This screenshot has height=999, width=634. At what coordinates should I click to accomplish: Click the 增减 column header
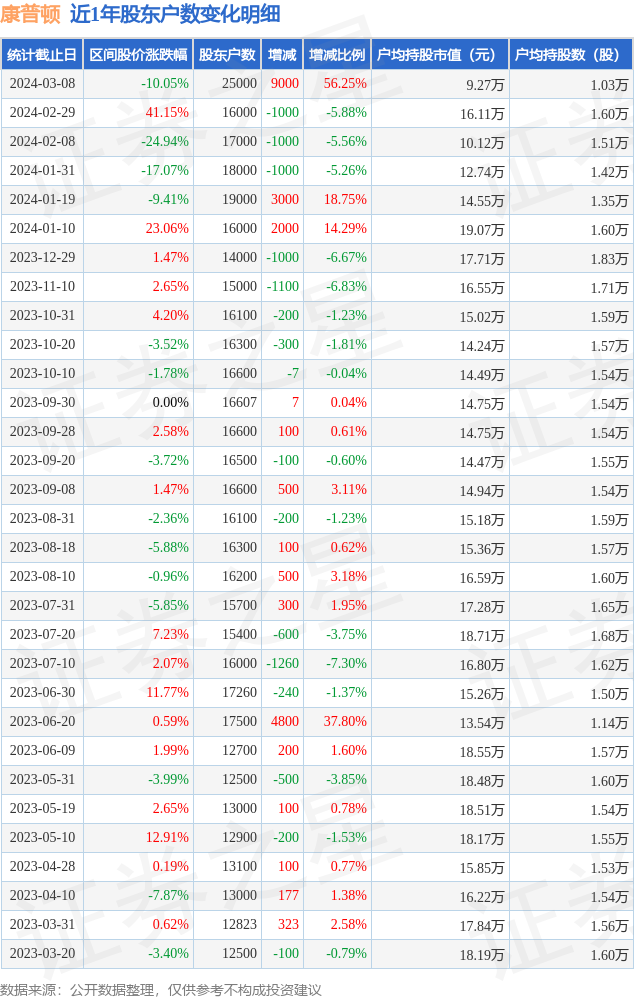click(x=282, y=55)
